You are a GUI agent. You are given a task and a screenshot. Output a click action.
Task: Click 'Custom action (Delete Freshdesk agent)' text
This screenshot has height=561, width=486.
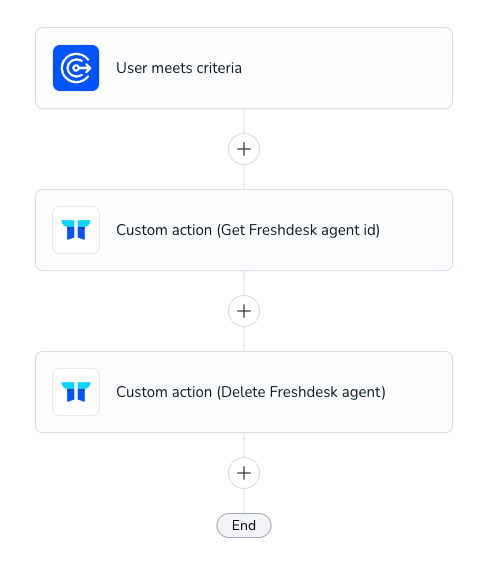point(251,392)
